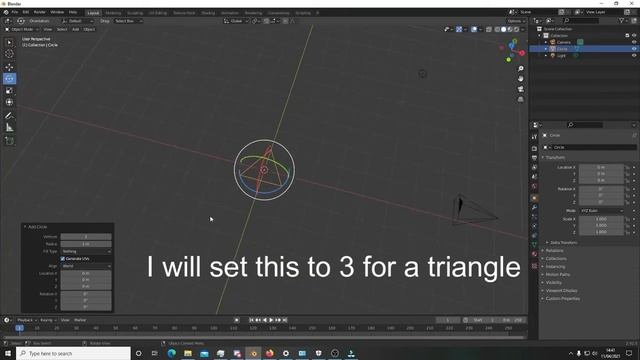Screen dimensions: 640x360
Task: Open Keying popover in timeline
Action: [48, 320]
